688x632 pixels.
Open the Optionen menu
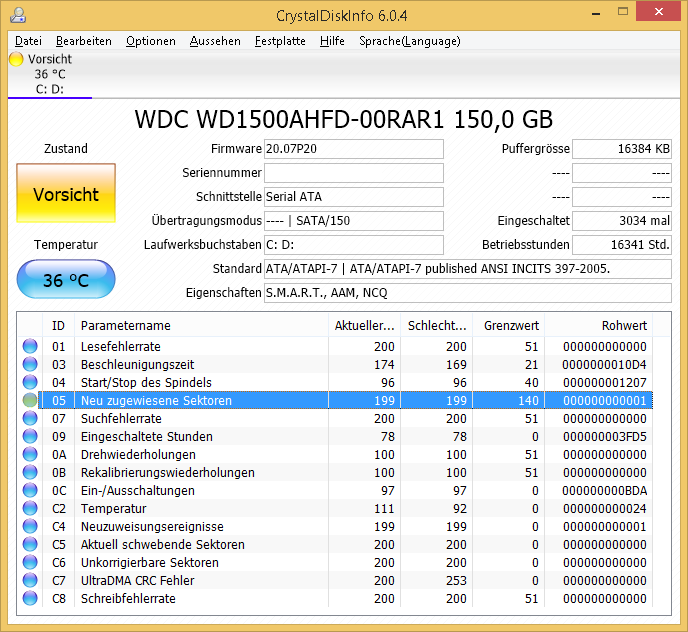(x=150, y=41)
